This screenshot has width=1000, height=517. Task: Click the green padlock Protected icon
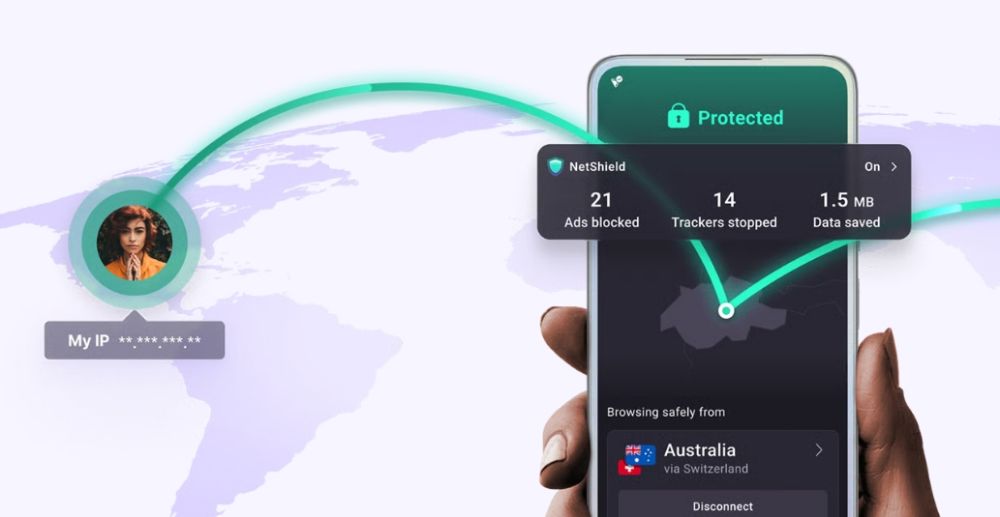pos(679,117)
